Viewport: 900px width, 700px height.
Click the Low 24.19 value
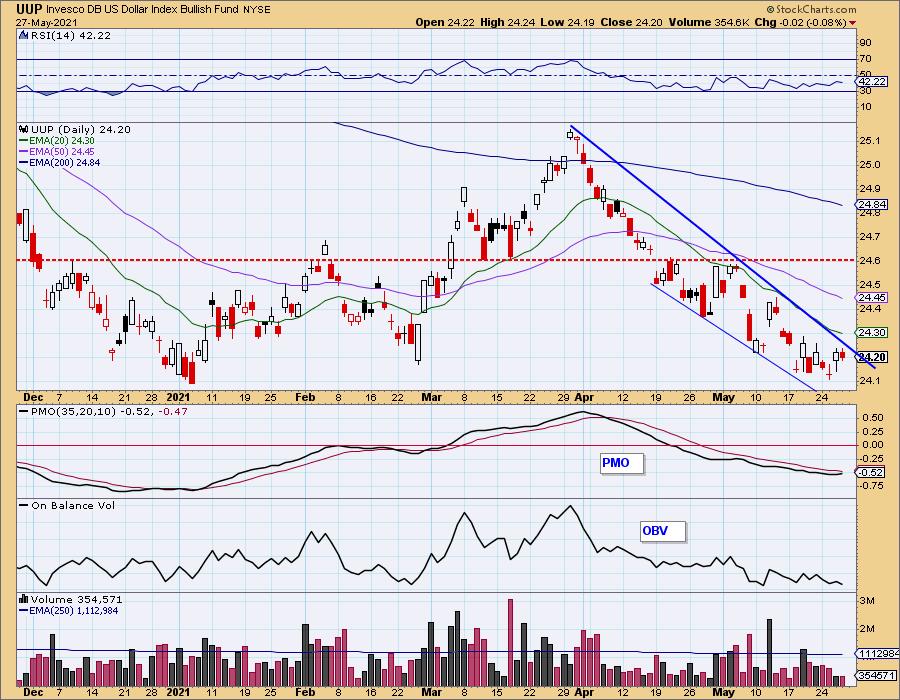click(567, 22)
